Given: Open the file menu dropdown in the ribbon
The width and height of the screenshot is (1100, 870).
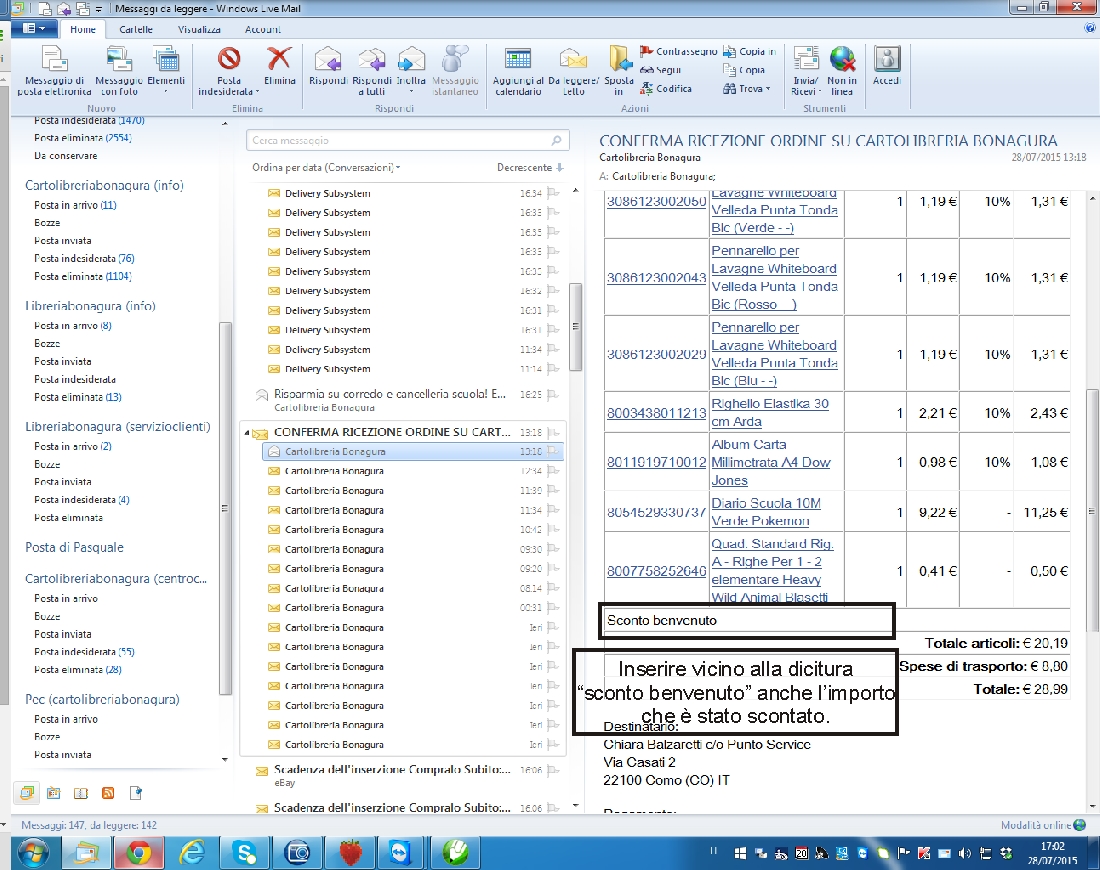Looking at the screenshot, I should pos(33,29).
